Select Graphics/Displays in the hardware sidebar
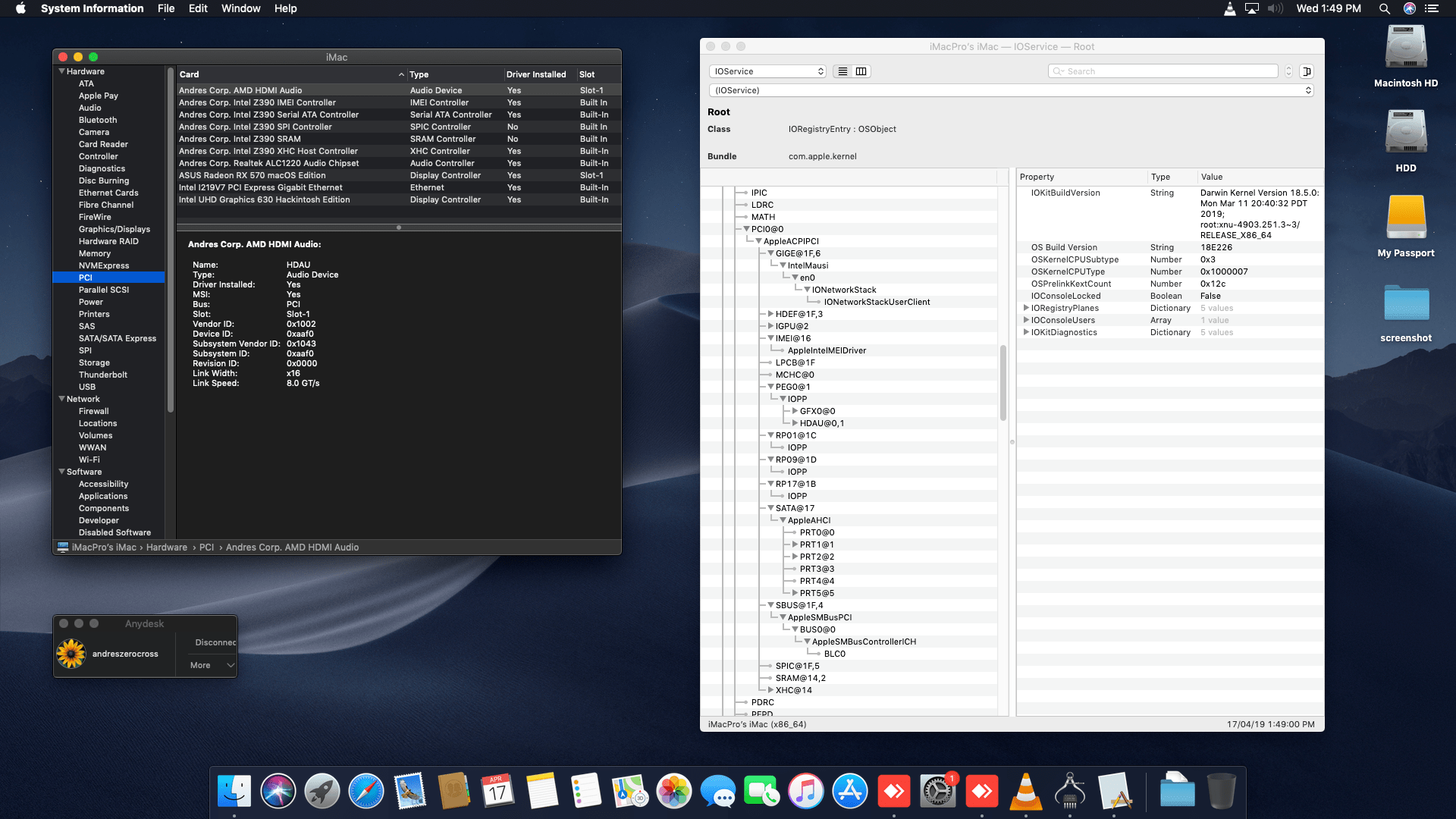The width and height of the screenshot is (1456, 819). click(x=114, y=229)
